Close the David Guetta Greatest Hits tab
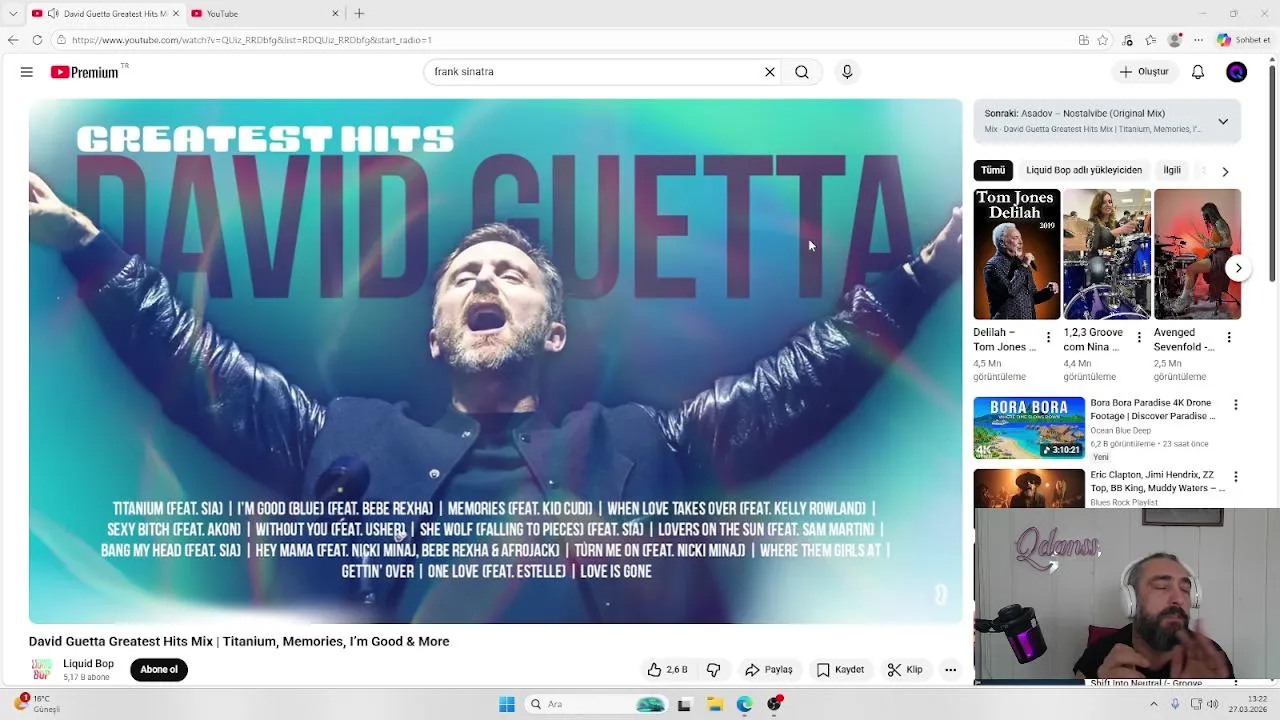The height and width of the screenshot is (720, 1280). [176, 13]
